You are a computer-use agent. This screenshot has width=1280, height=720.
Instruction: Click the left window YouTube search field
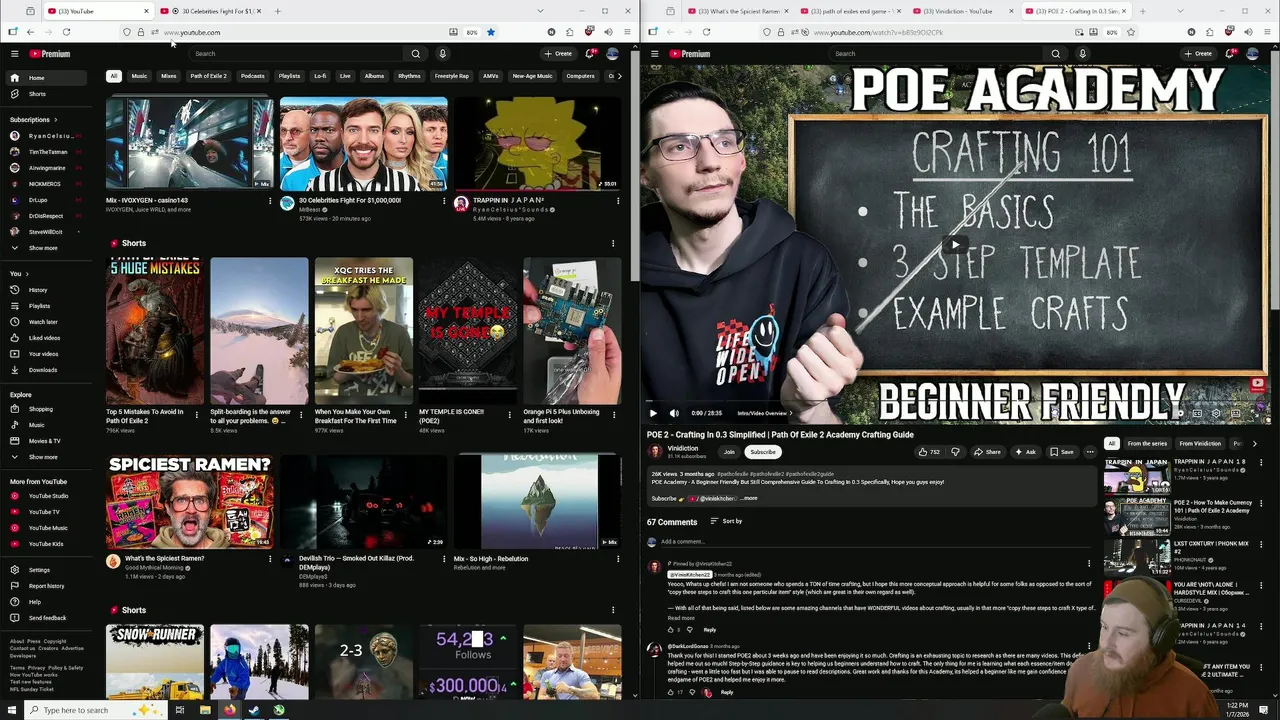(x=296, y=54)
